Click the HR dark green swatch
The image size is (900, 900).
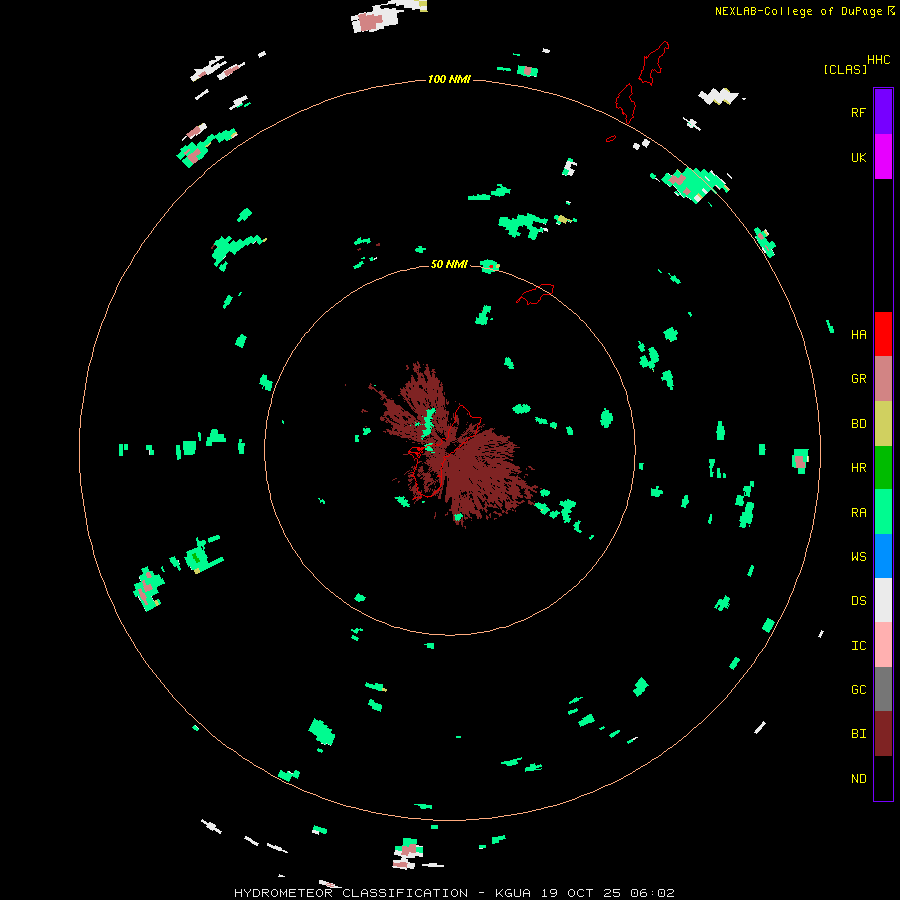pyautogui.click(x=883, y=468)
